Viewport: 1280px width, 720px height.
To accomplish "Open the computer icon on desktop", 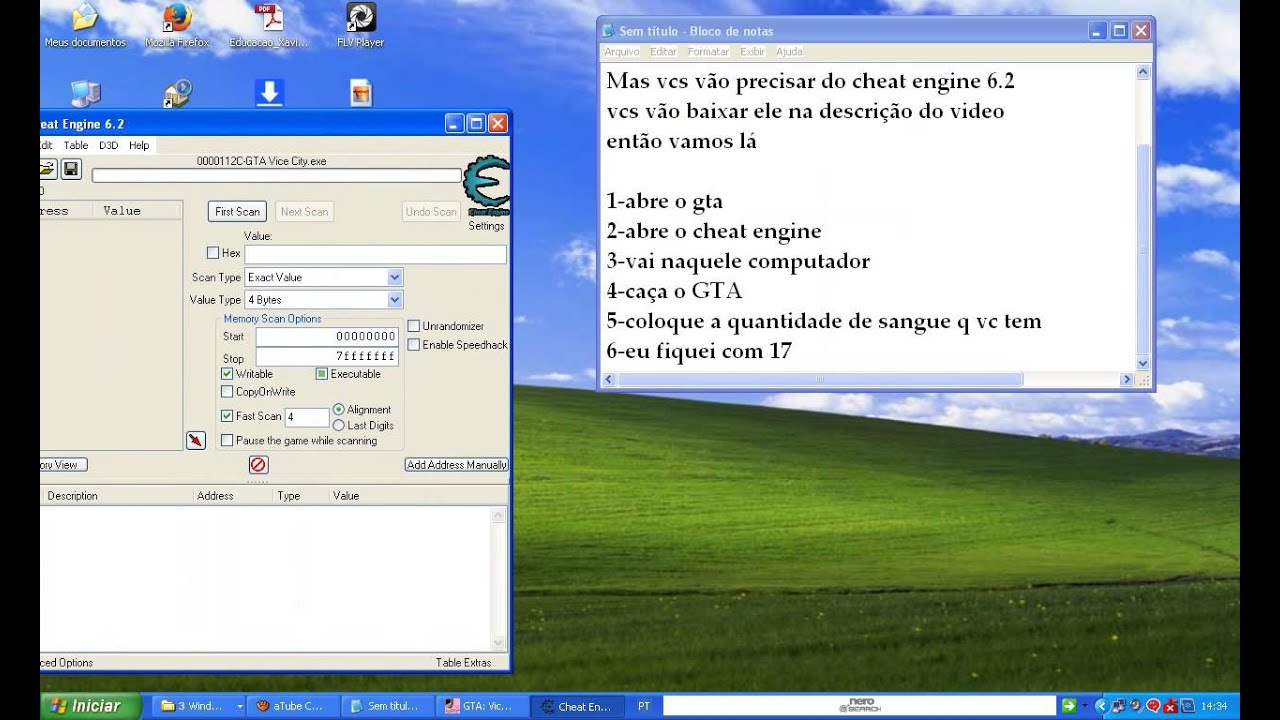I will (85, 93).
